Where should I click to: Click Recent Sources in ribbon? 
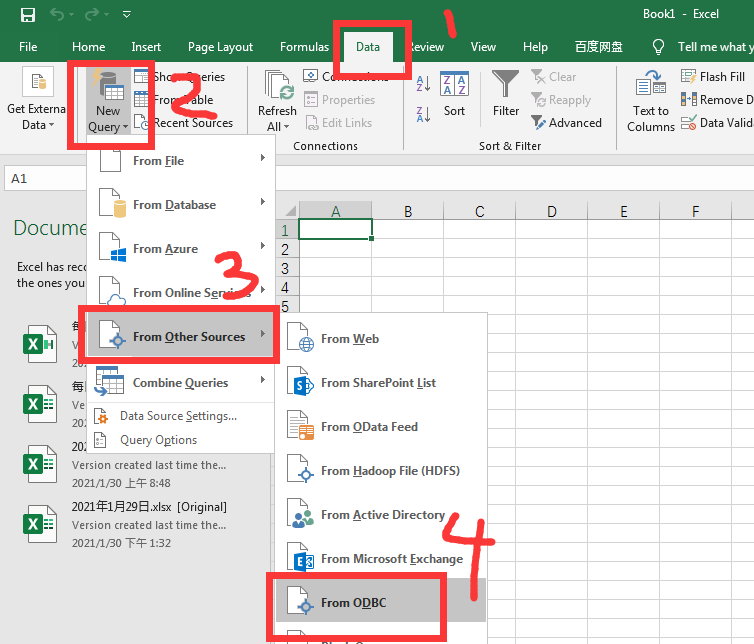pos(184,123)
